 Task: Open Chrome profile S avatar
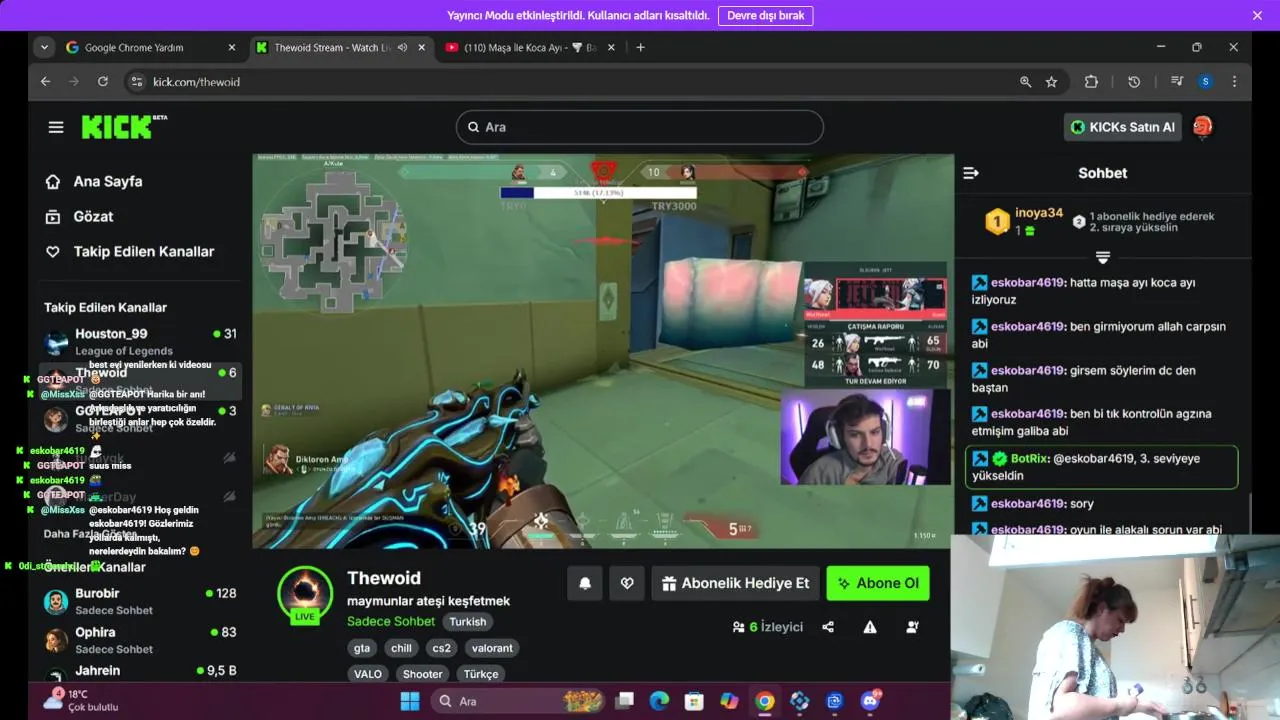coord(1206,82)
